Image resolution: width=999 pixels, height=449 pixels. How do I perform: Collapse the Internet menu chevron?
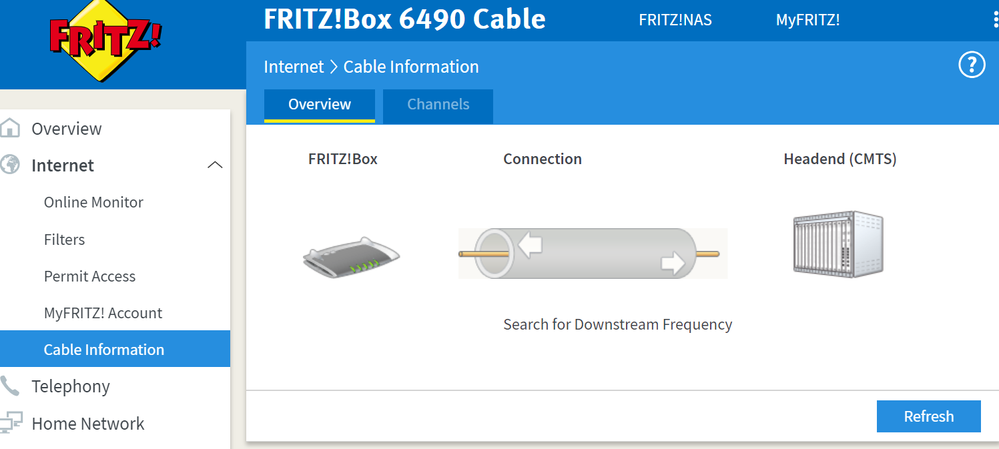[214, 165]
